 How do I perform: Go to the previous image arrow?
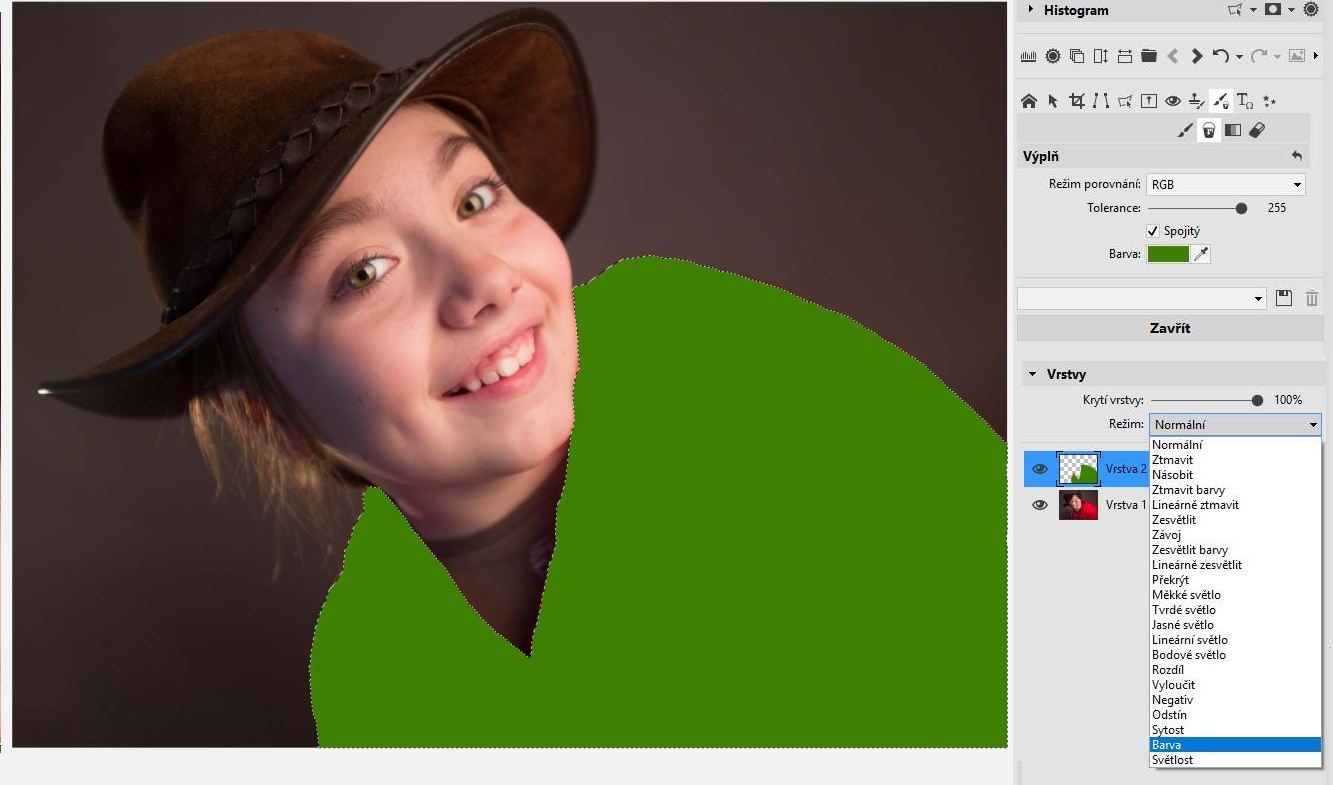click(x=1172, y=56)
